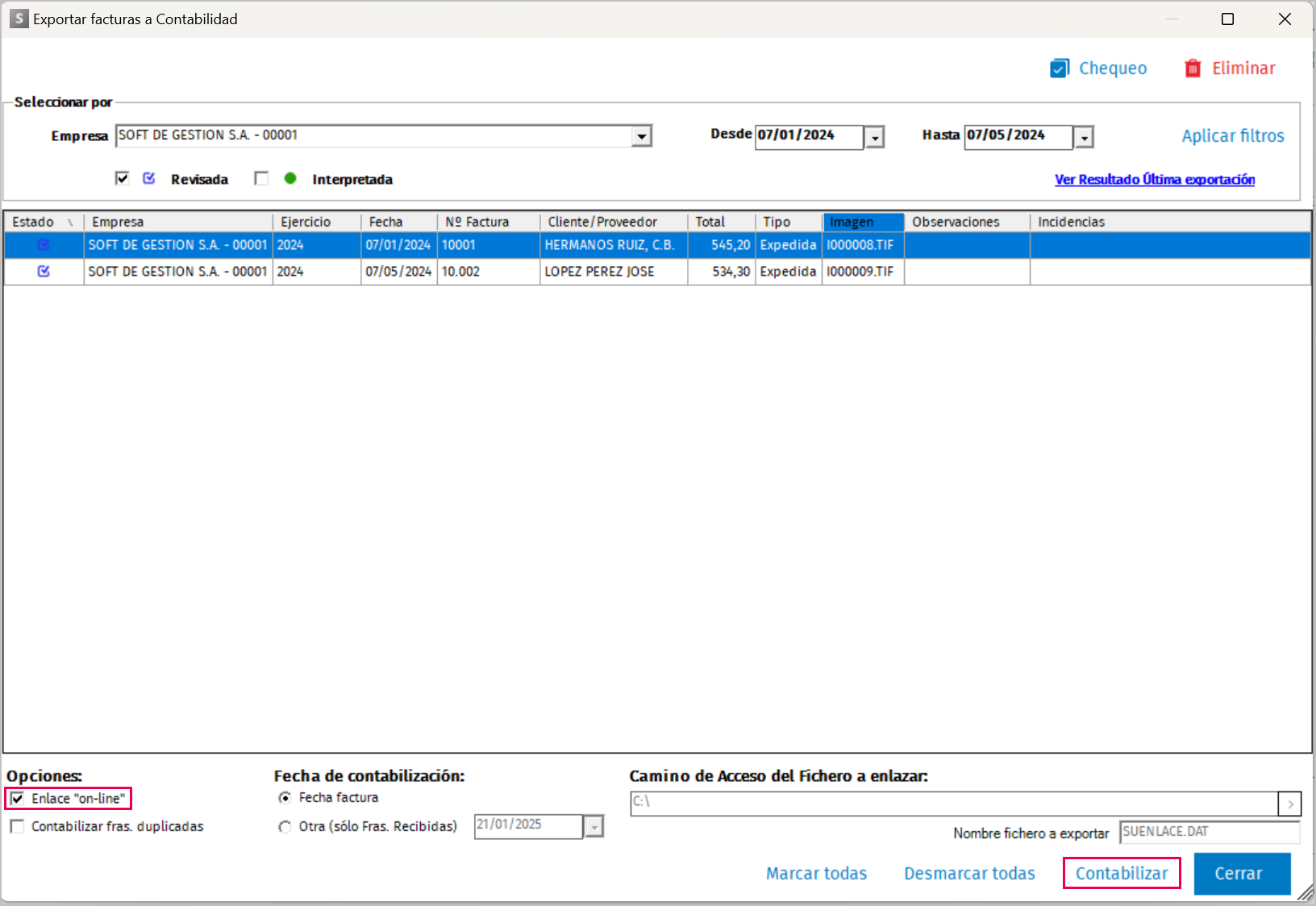The image size is (1316, 906).
Task: Select Otra (sólo Fras. Recibidas) radio button
Action: pyautogui.click(x=285, y=827)
